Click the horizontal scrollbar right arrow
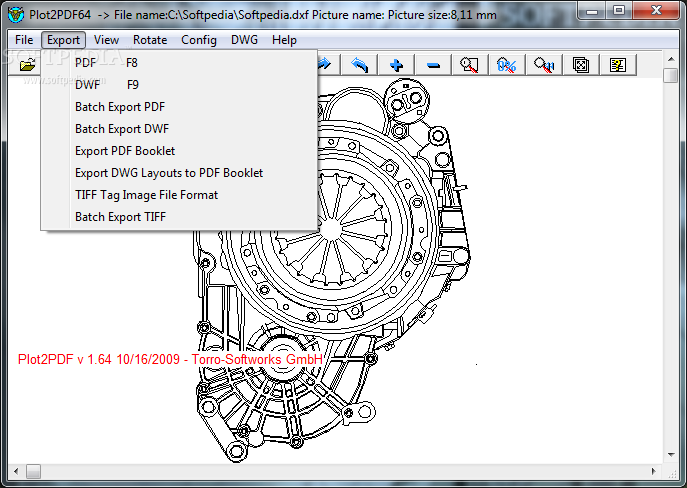The image size is (687, 488). [x=654, y=471]
